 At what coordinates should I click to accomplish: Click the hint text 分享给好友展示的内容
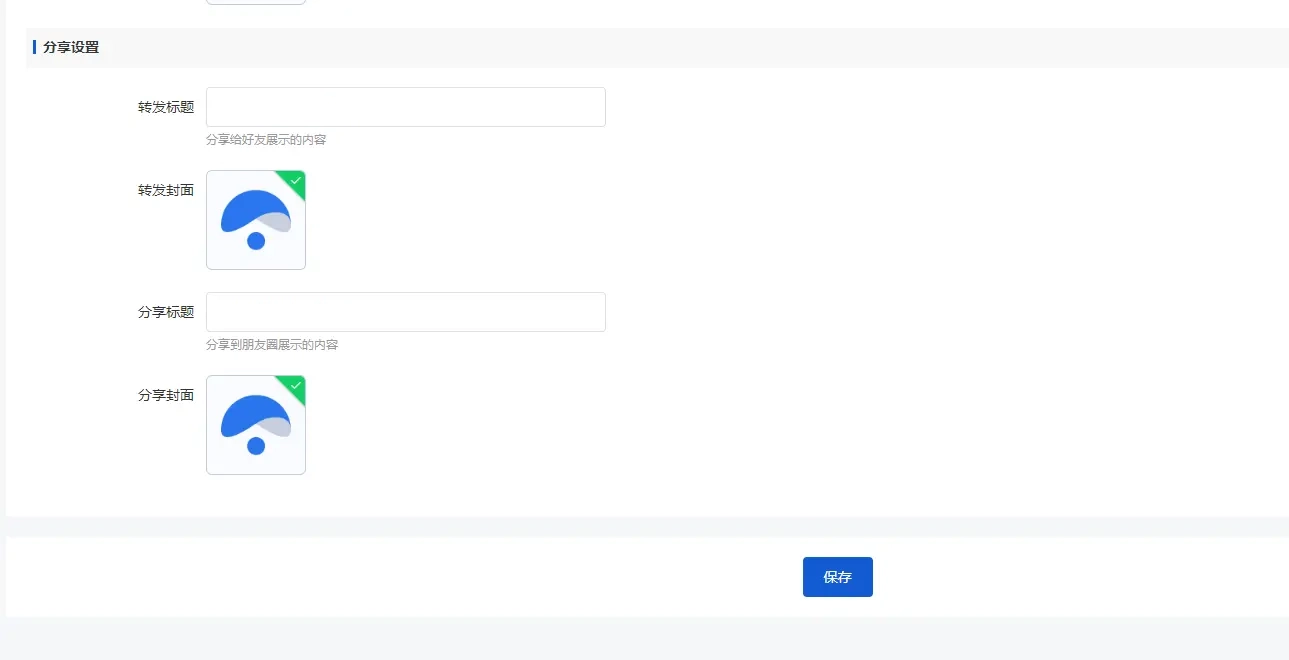tap(266, 140)
